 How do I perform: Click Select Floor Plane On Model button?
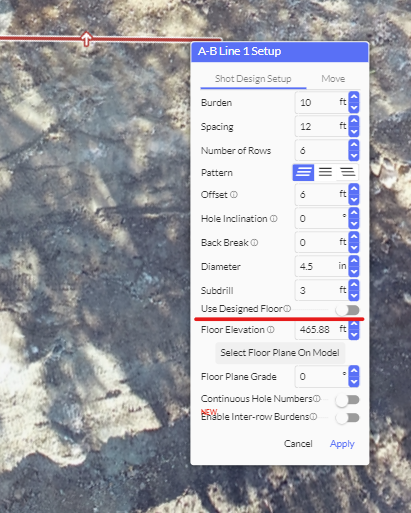280,353
